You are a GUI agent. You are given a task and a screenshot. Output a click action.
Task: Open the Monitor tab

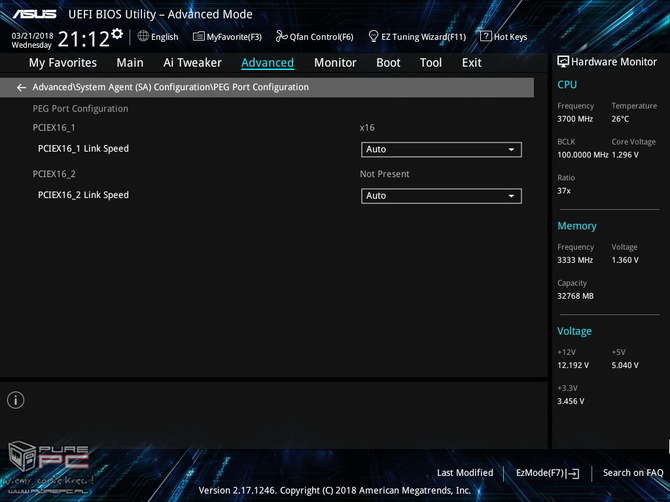(x=335, y=63)
